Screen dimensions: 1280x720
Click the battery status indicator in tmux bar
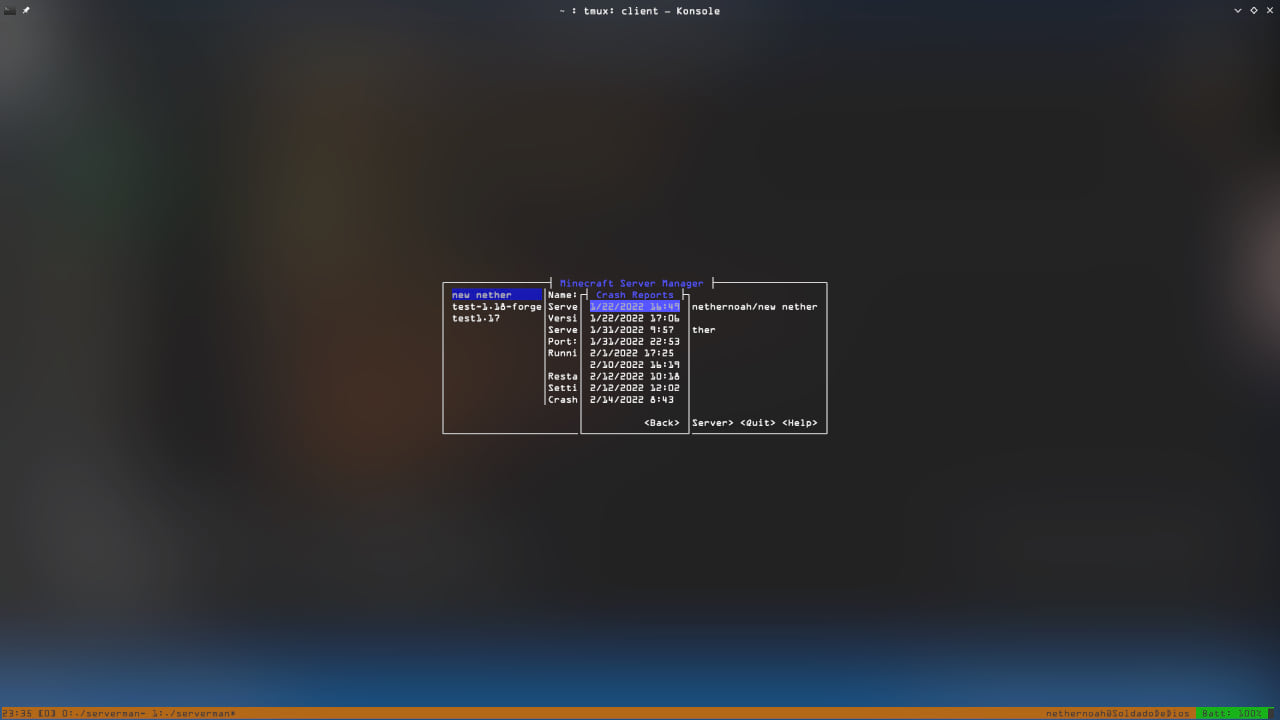click(1231, 713)
